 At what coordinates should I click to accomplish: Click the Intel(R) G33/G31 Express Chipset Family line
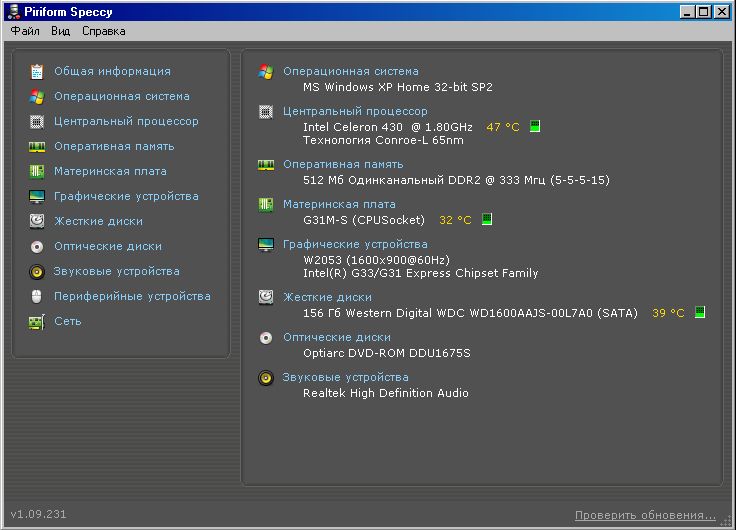click(421, 273)
